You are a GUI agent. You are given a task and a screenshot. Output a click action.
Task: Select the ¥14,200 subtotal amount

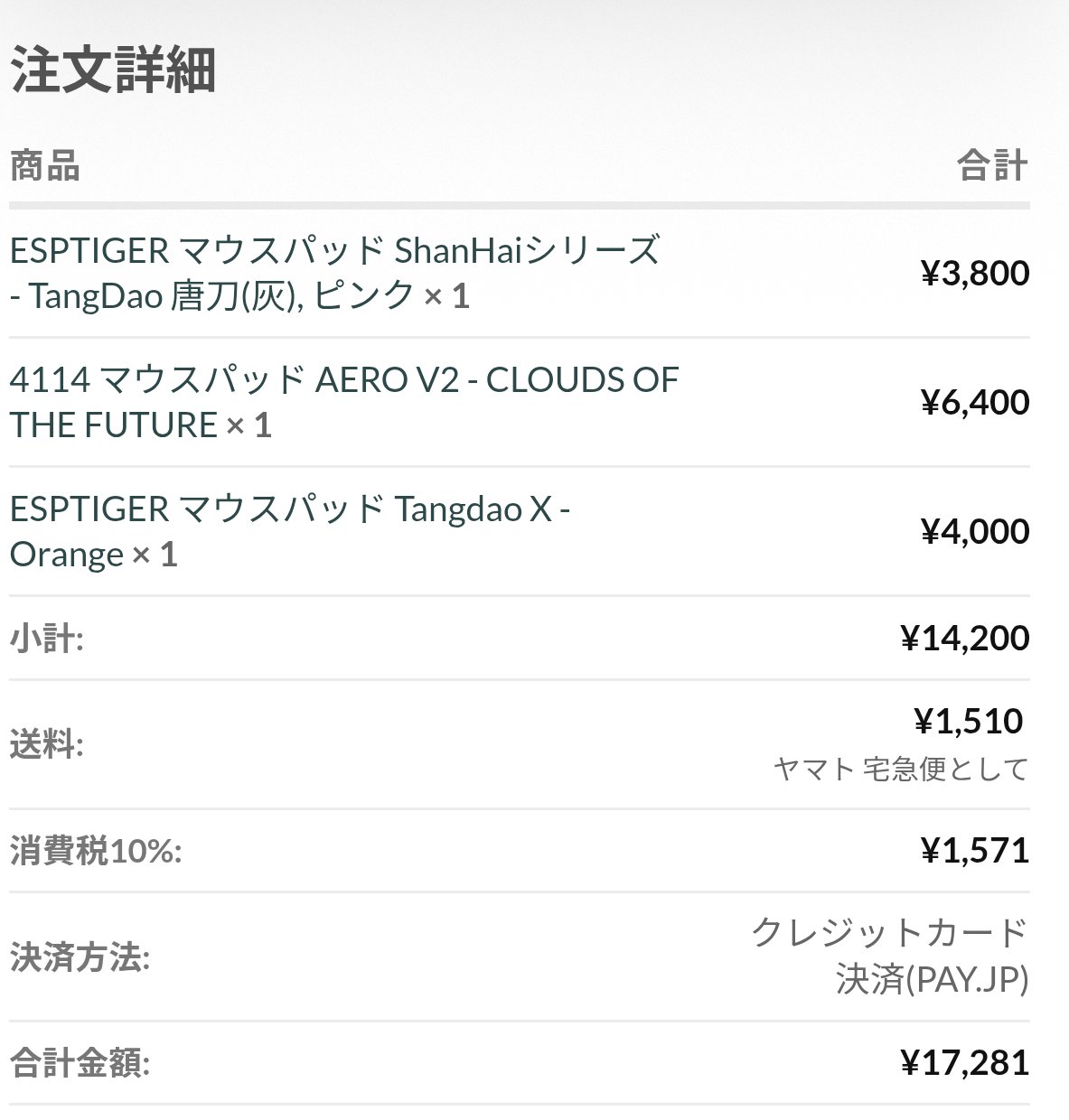pos(964,639)
